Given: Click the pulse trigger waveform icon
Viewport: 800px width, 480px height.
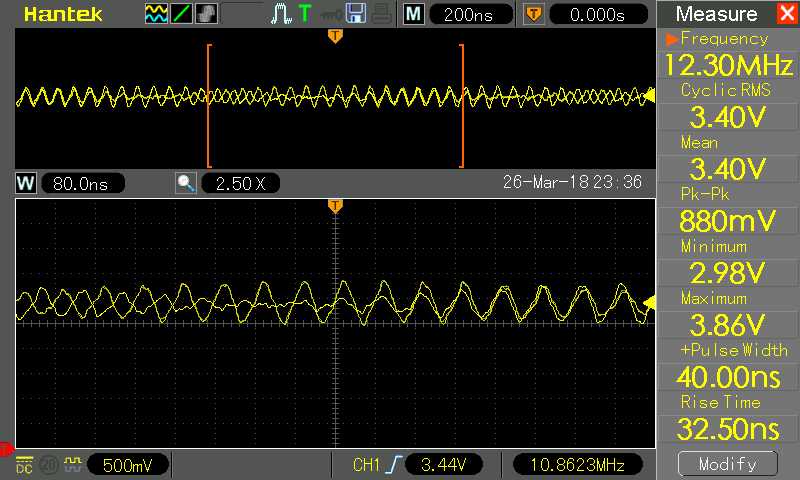Looking at the screenshot, I should coord(281,14).
